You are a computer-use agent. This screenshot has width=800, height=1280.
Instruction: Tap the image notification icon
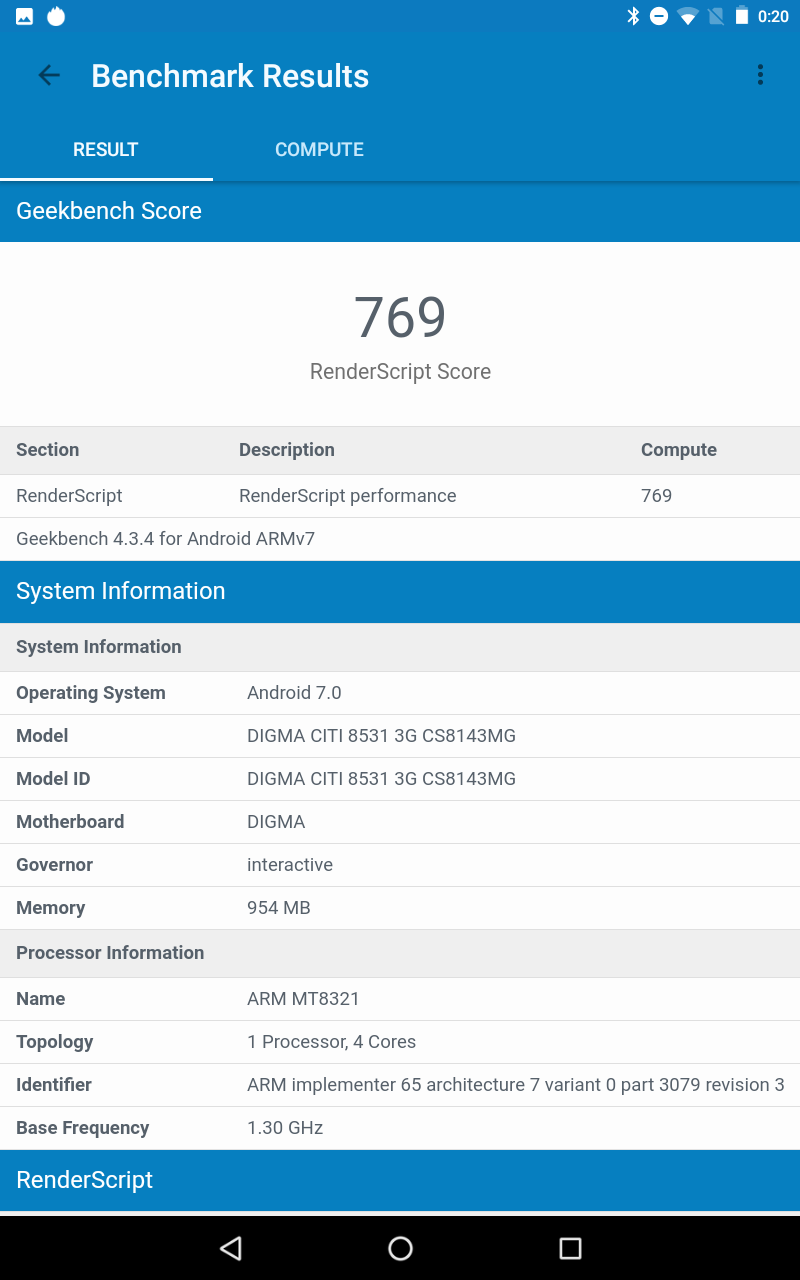point(25,16)
